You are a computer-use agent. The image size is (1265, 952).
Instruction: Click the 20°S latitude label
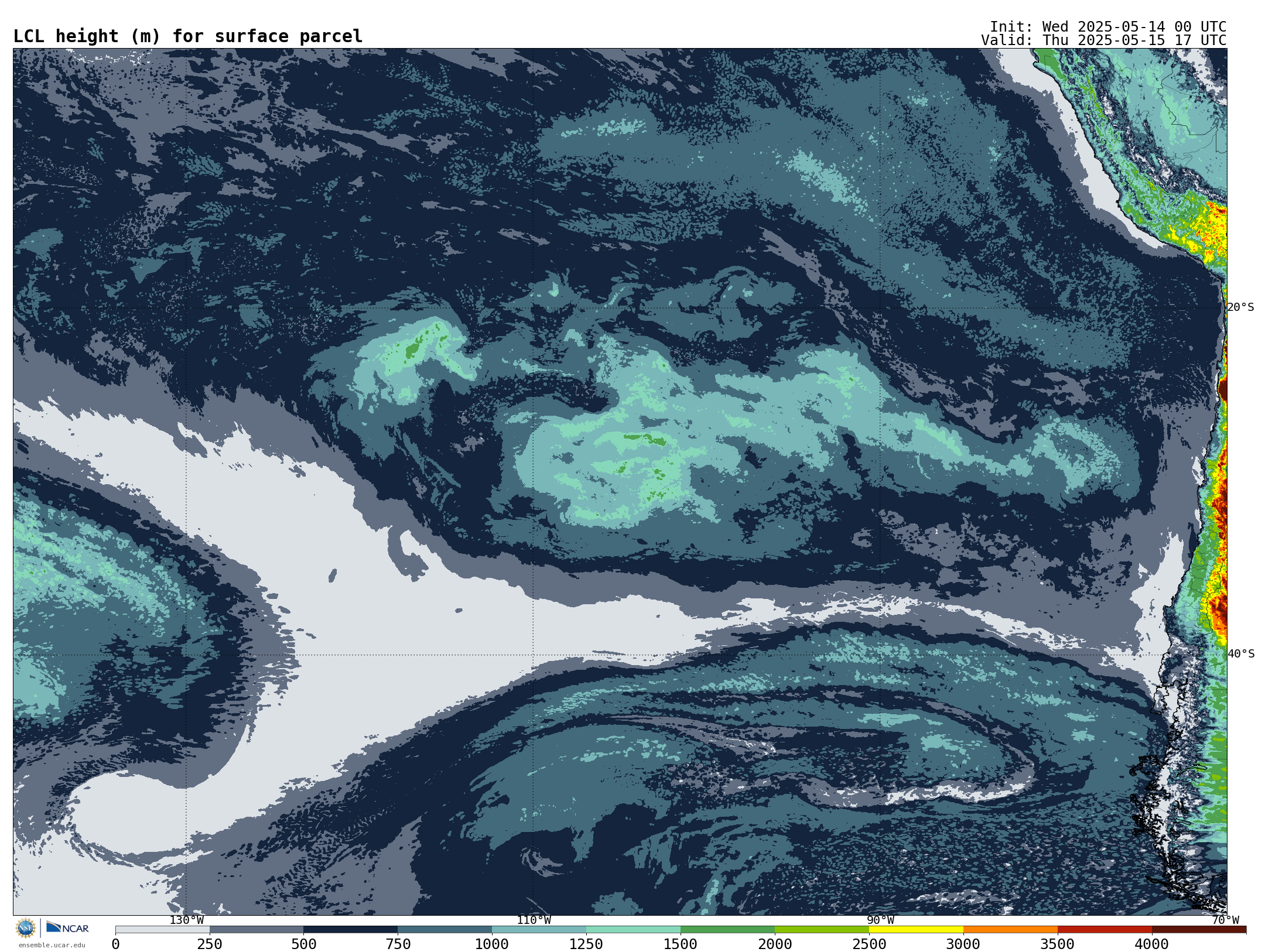[x=1241, y=307]
